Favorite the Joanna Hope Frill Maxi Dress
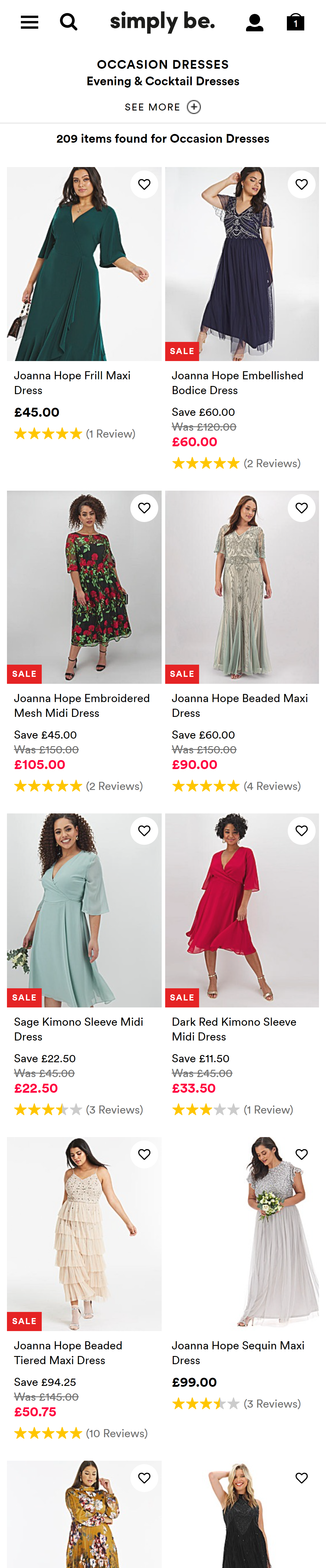The height and width of the screenshot is (1568, 326). coord(144,184)
